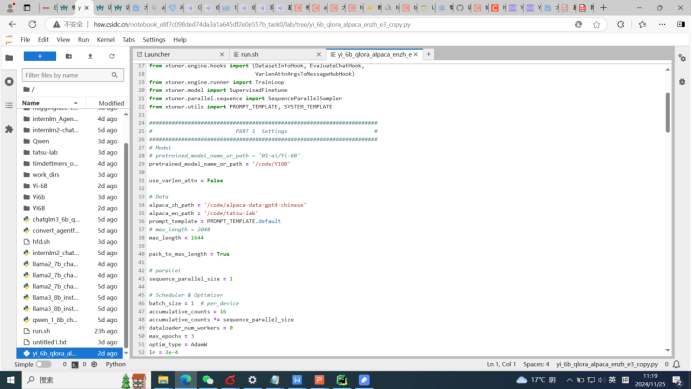This screenshot has height=389, width=692.
Task: Toggle the Simple mode switch
Action: pyautogui.click(x=43, y=364)
